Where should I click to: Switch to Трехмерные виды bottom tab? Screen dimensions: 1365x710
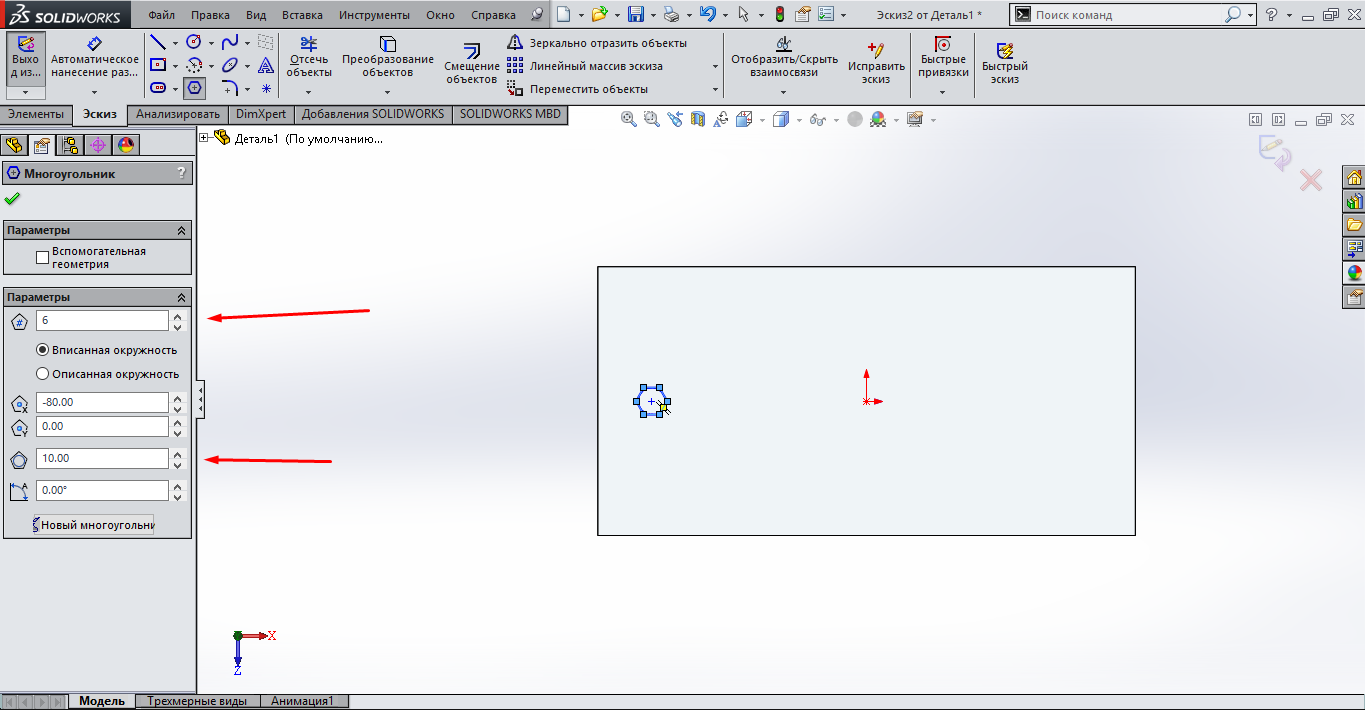197,701
